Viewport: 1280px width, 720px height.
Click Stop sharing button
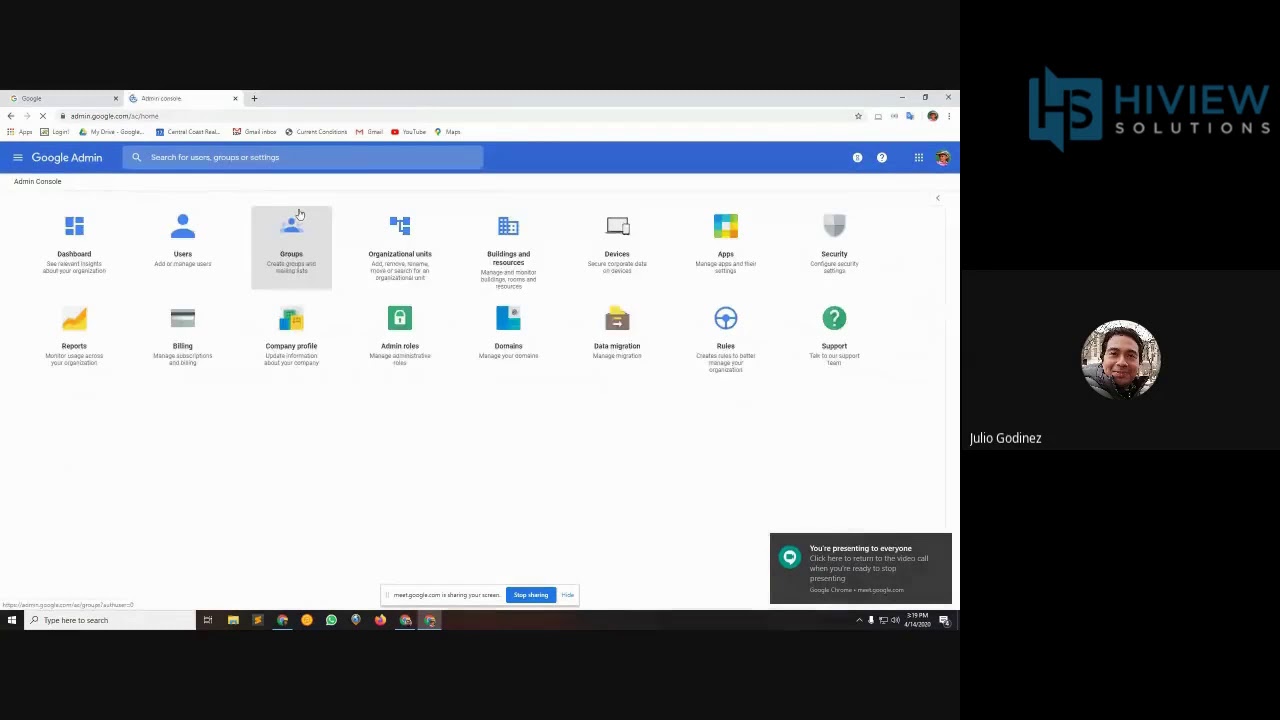[531, 595]
